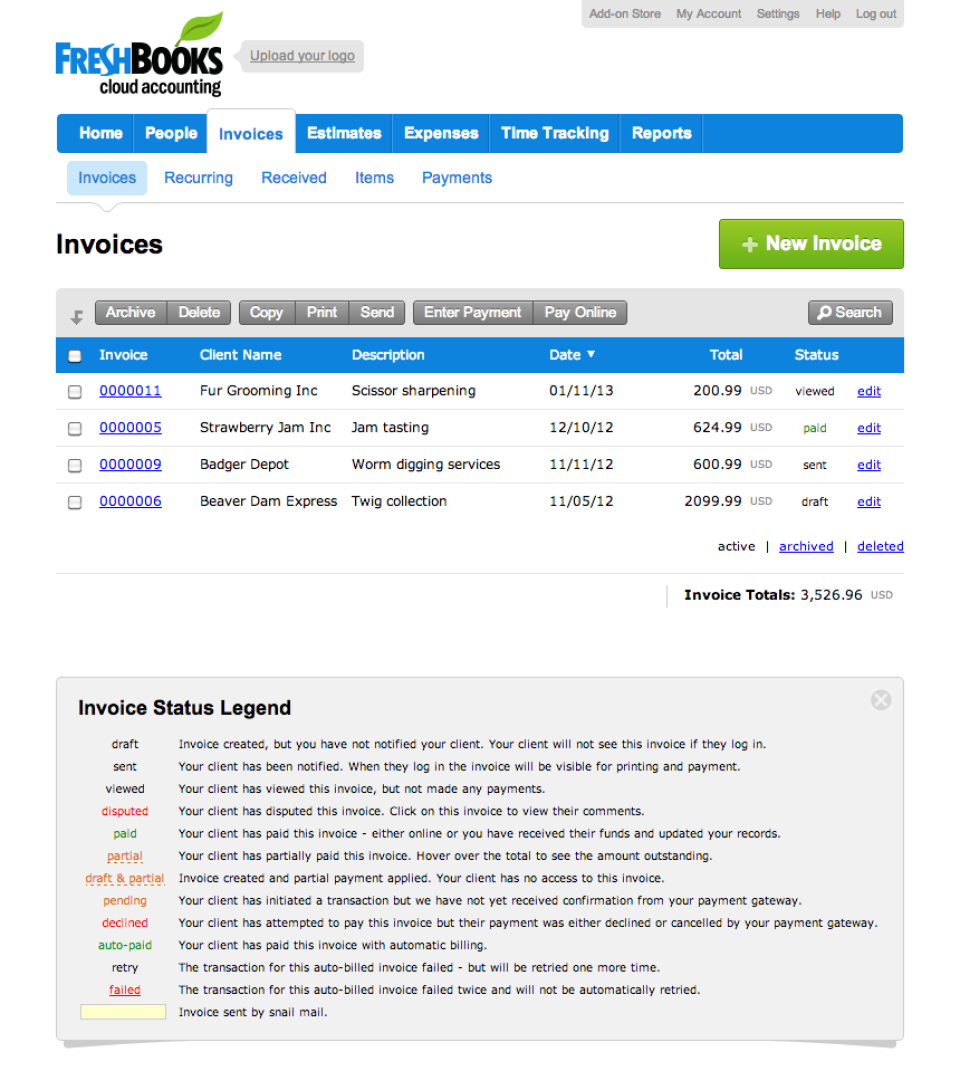Click the Enter Payment button
Image resolution: width=960 pixels, height=1071 pixels.
pyautogui.click(x=473, y=312)
